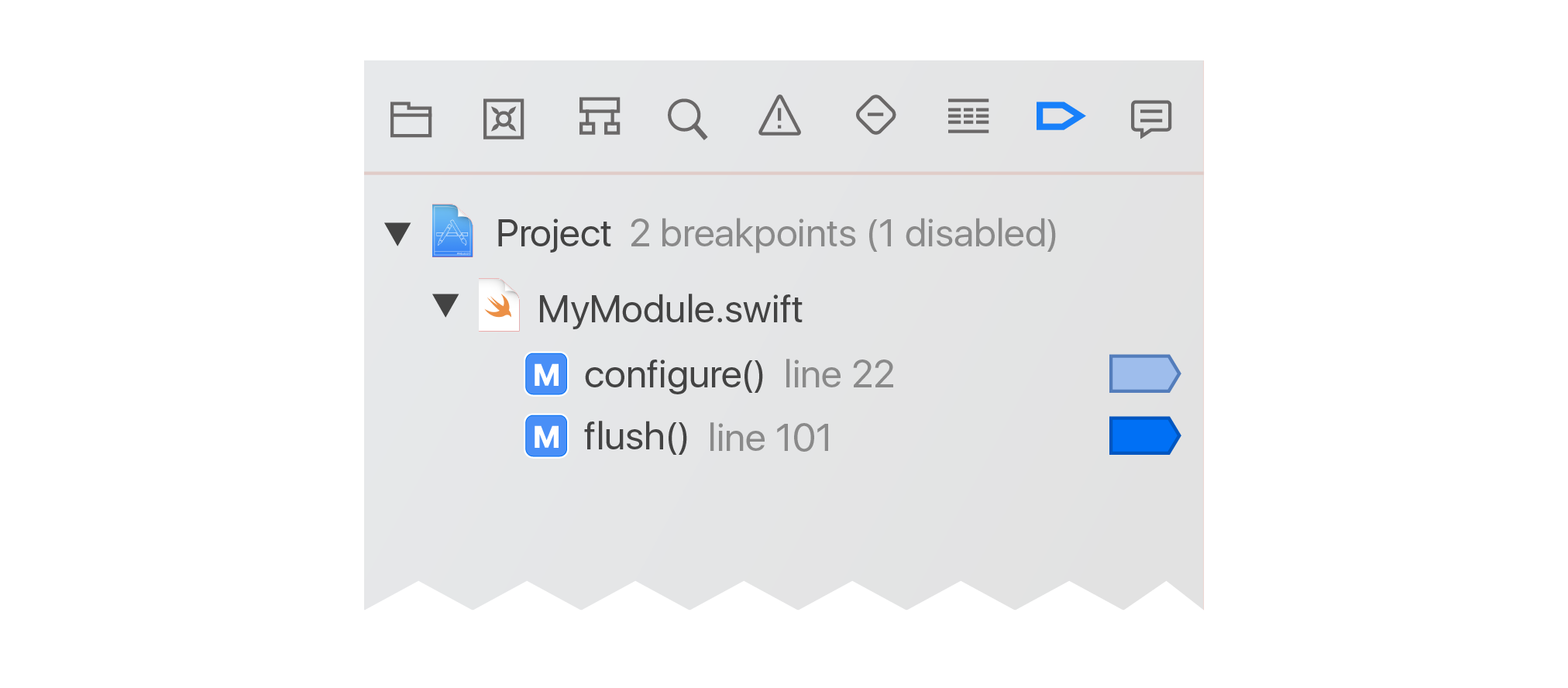Select the MyModule.swift file row
Viewport: 1568px width, 688px height.
tap(784, 308)
